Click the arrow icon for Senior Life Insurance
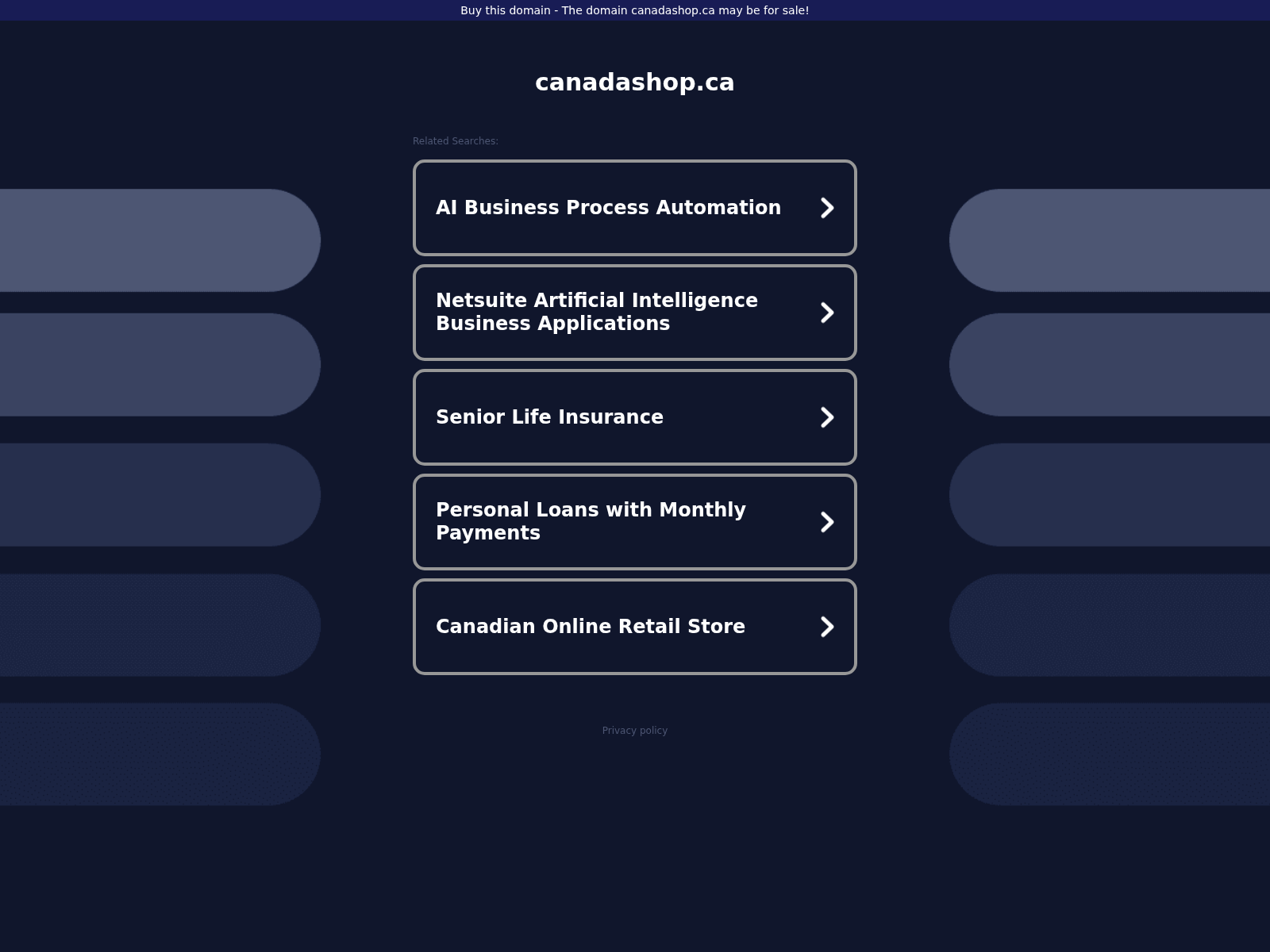Screen dimensions: 1270x952 (x=827, y=417)
